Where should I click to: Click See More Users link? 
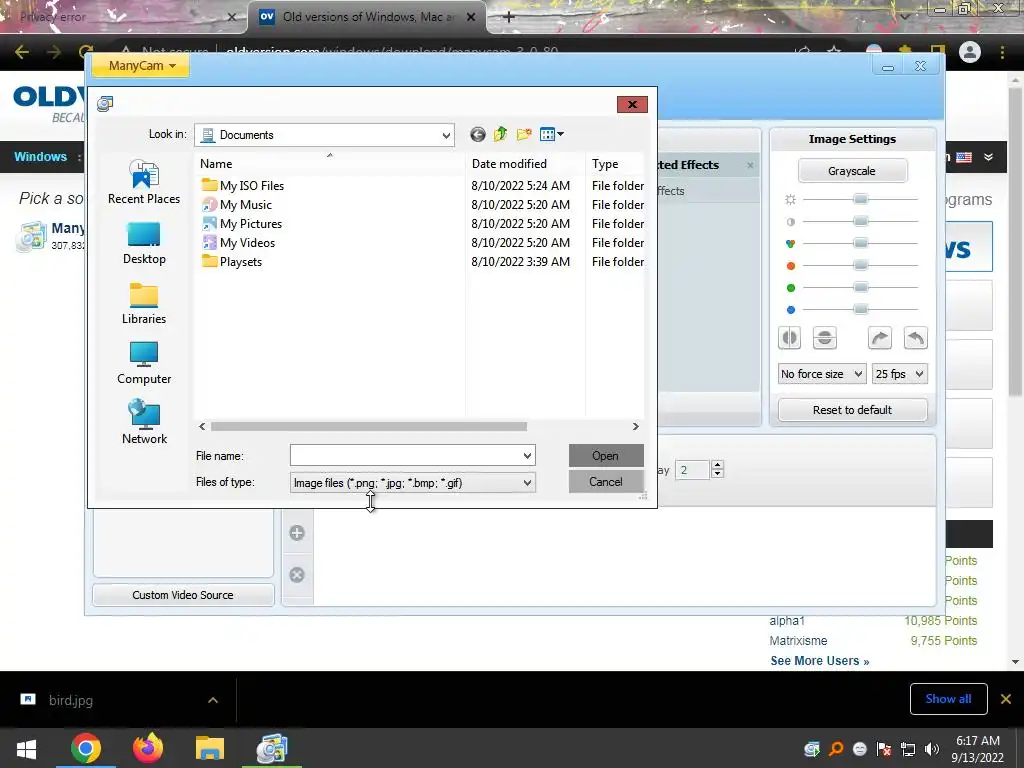tap(820, 661)
